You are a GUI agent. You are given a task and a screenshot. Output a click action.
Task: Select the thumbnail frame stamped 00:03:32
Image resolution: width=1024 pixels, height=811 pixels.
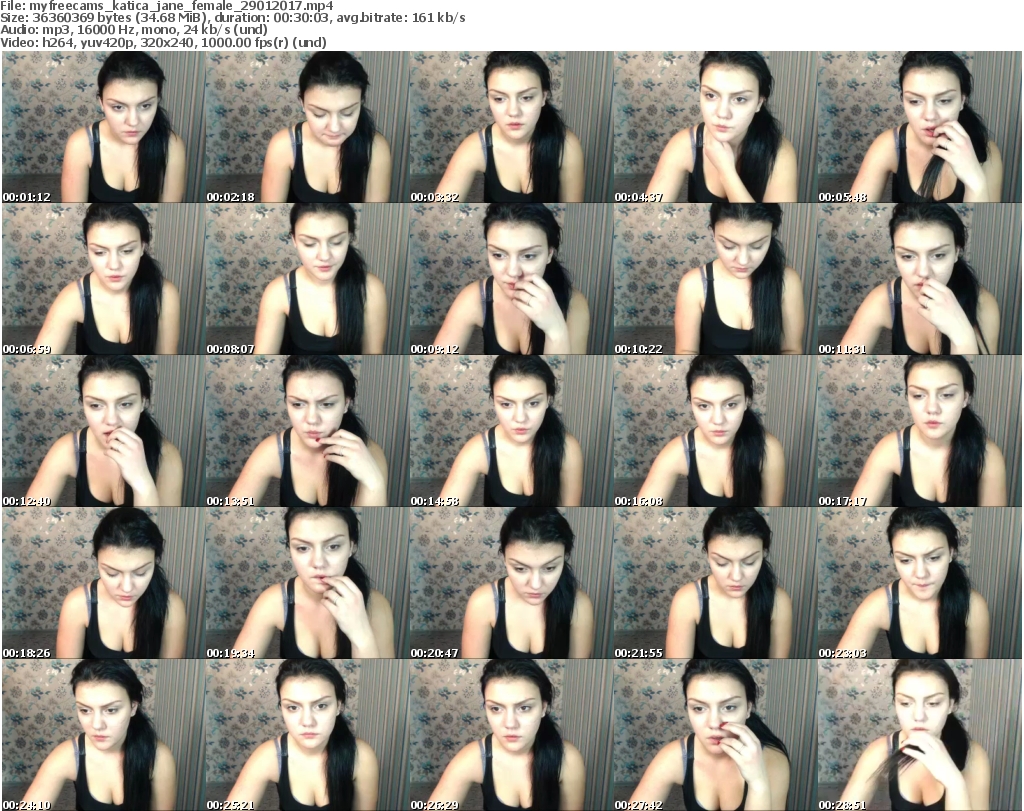tap(511, 127)
